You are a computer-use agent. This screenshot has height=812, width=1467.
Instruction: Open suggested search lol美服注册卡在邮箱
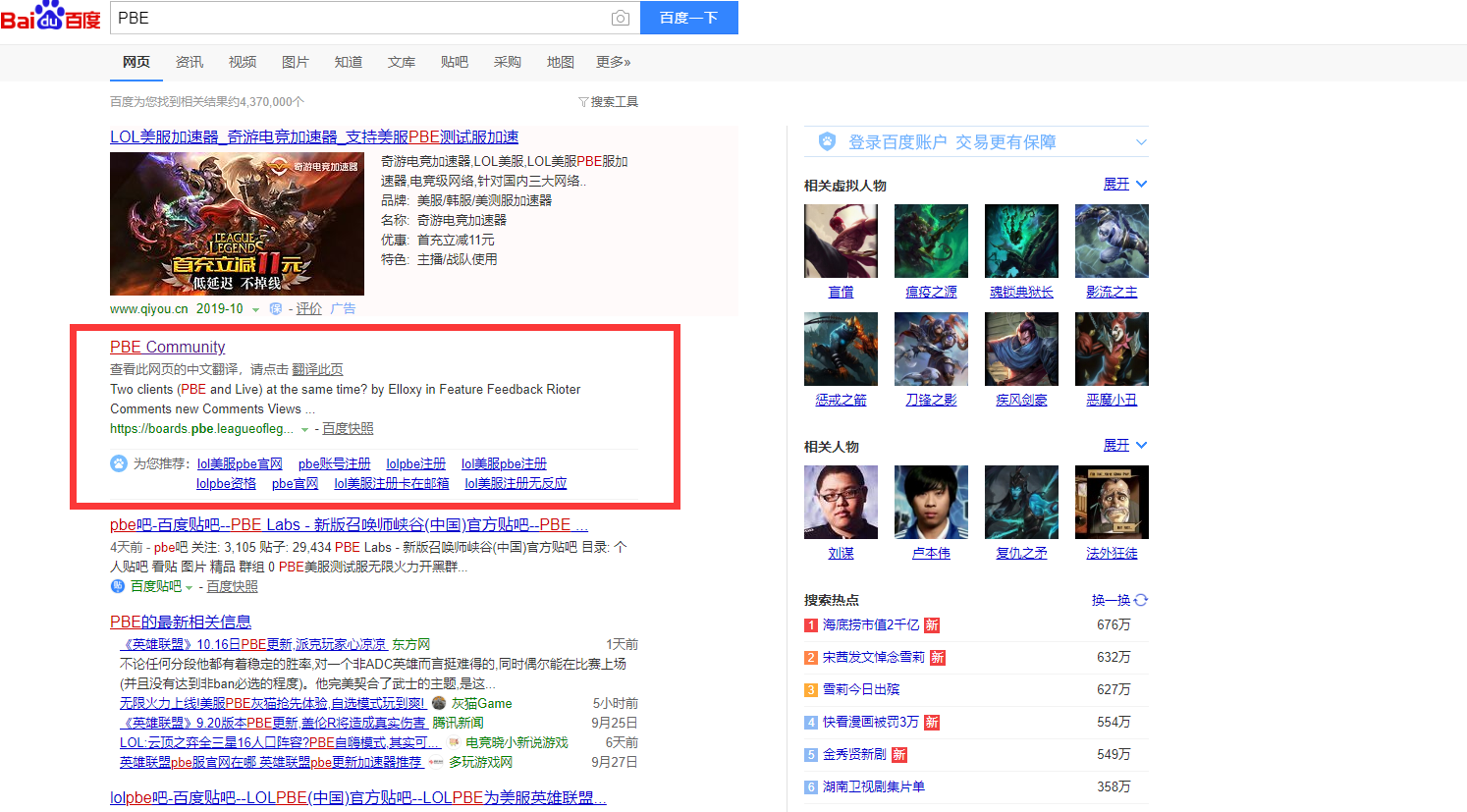coord(392,483)
